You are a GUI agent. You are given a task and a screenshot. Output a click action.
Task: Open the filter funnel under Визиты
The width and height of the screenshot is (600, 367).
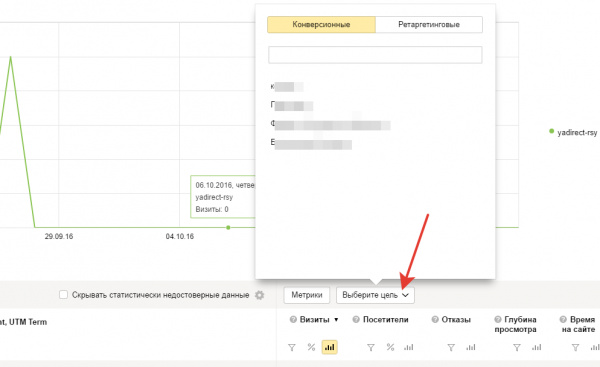coord(292,347)
